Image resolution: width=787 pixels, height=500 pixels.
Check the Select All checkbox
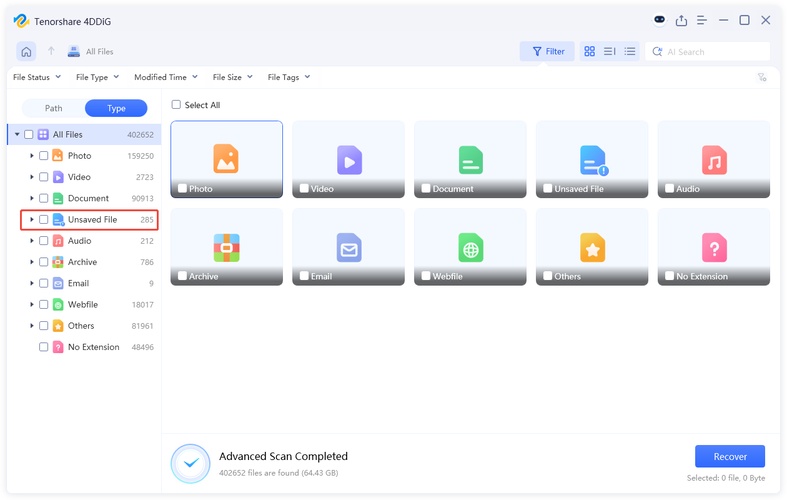point(176,105)
